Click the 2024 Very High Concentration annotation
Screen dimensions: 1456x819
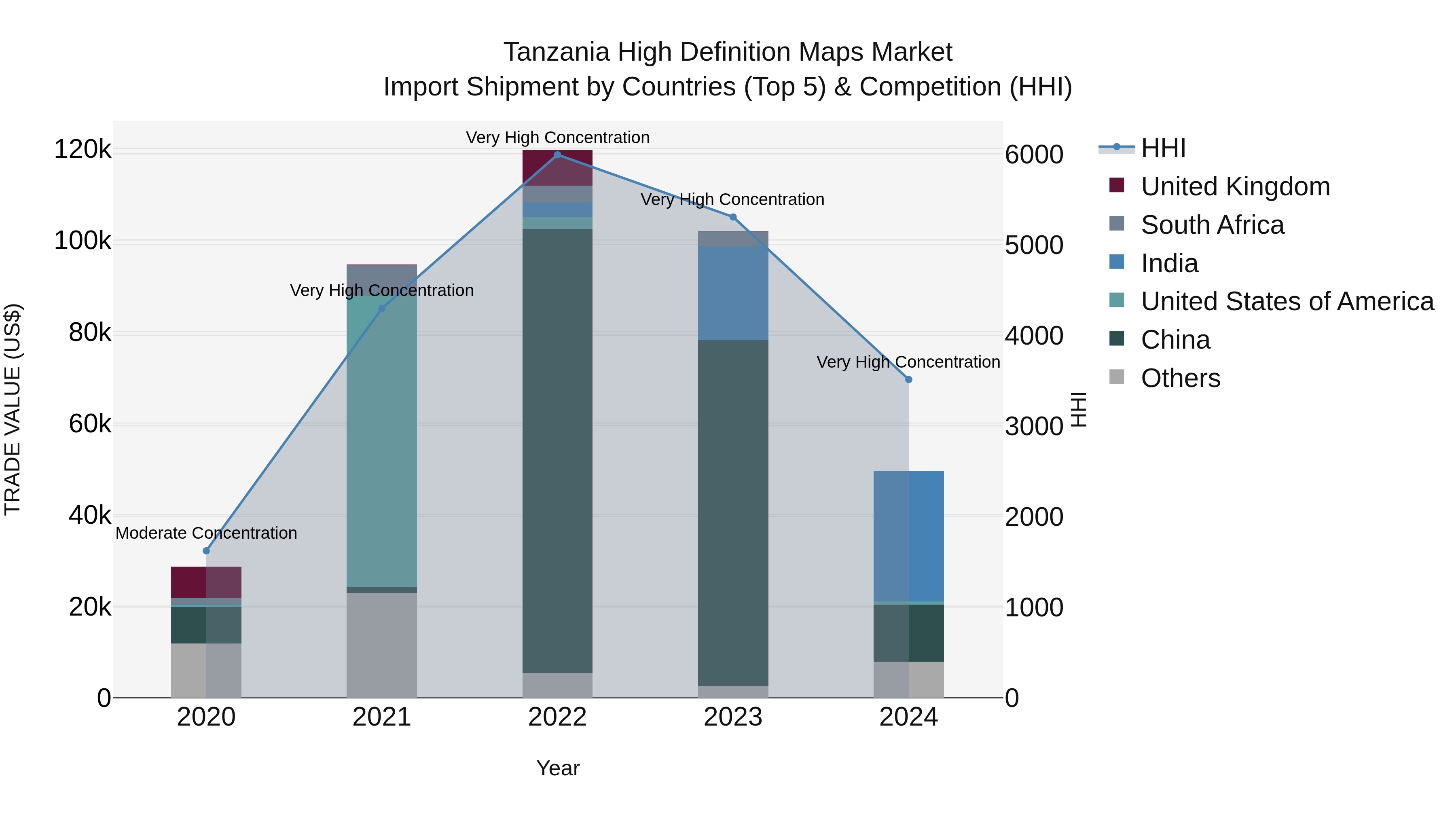[x=908, y=362]
